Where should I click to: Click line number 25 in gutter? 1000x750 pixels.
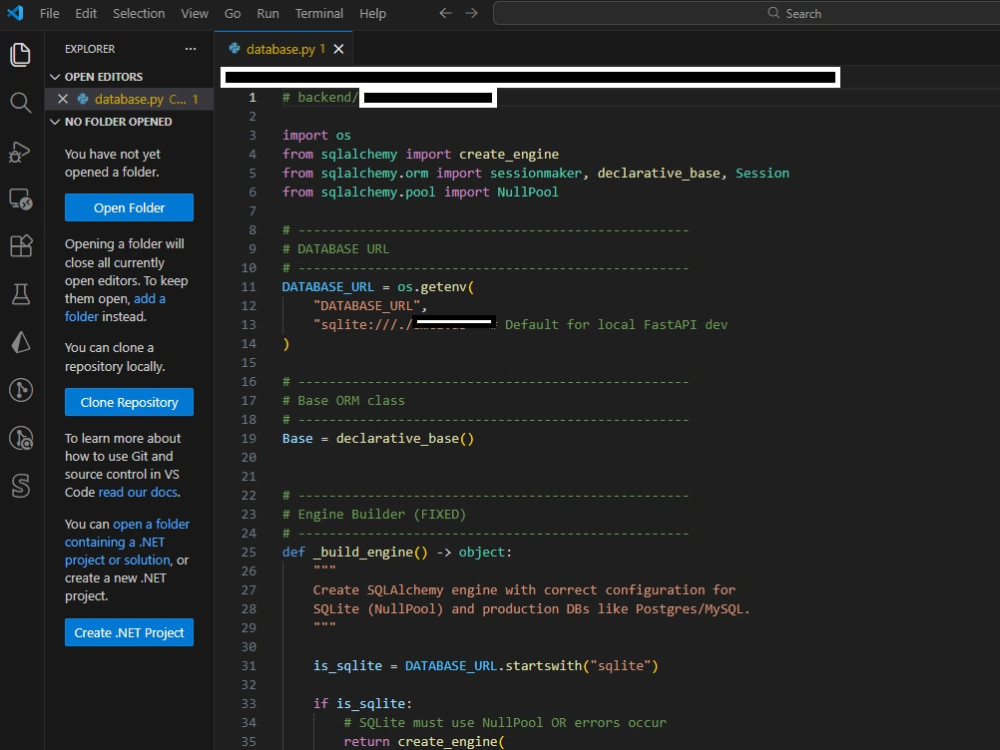tap(249, 552)
